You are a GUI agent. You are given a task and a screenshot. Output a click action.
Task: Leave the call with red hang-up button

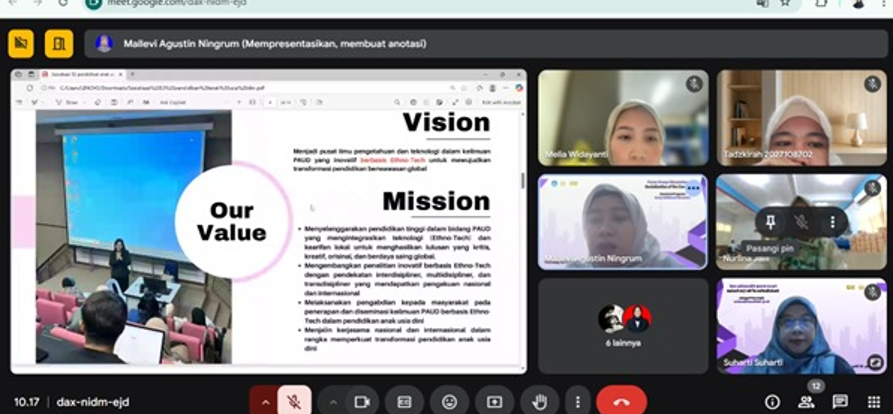point(621,401)
